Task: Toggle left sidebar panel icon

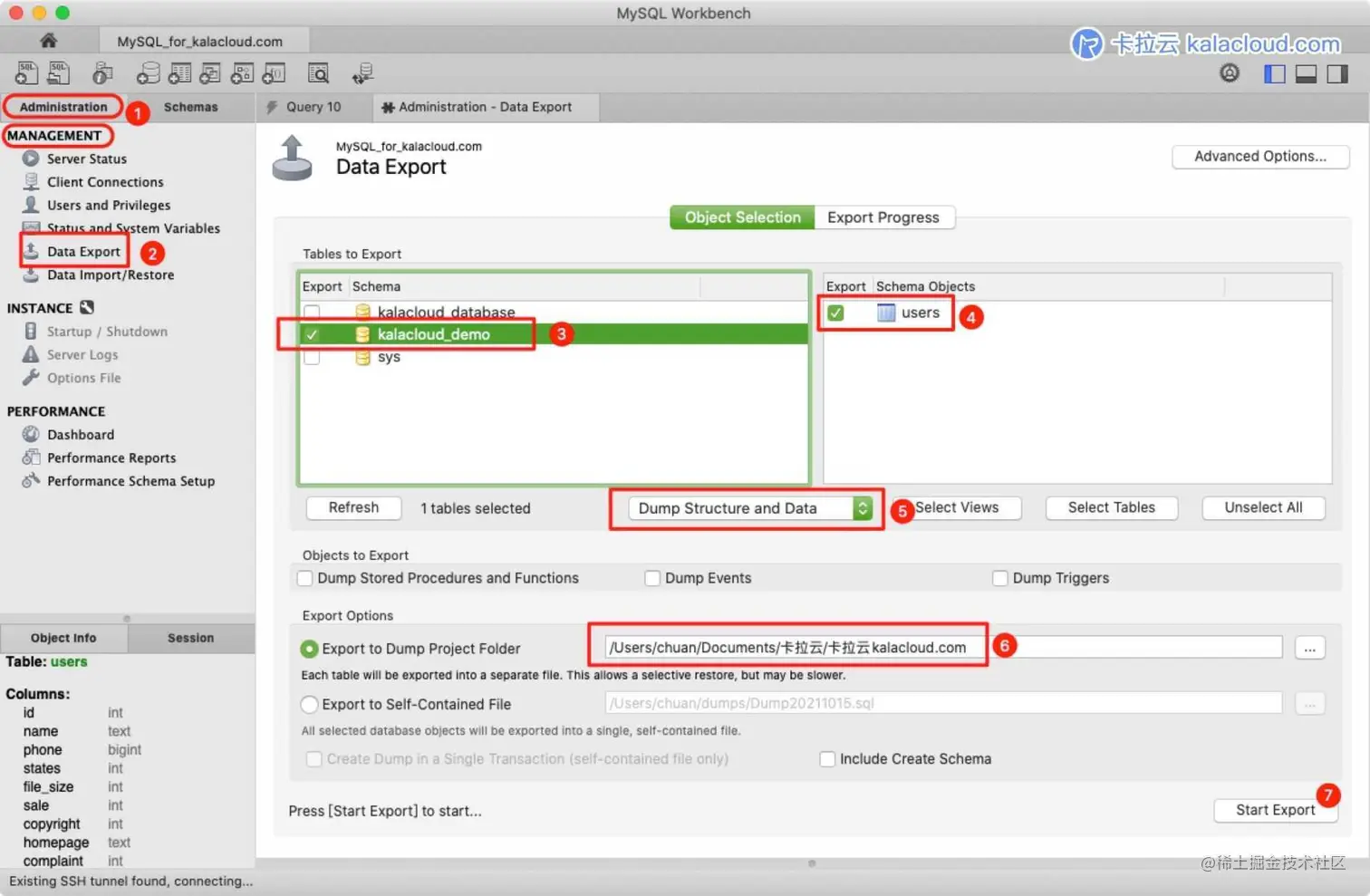Action: (x=1274, y=74)
